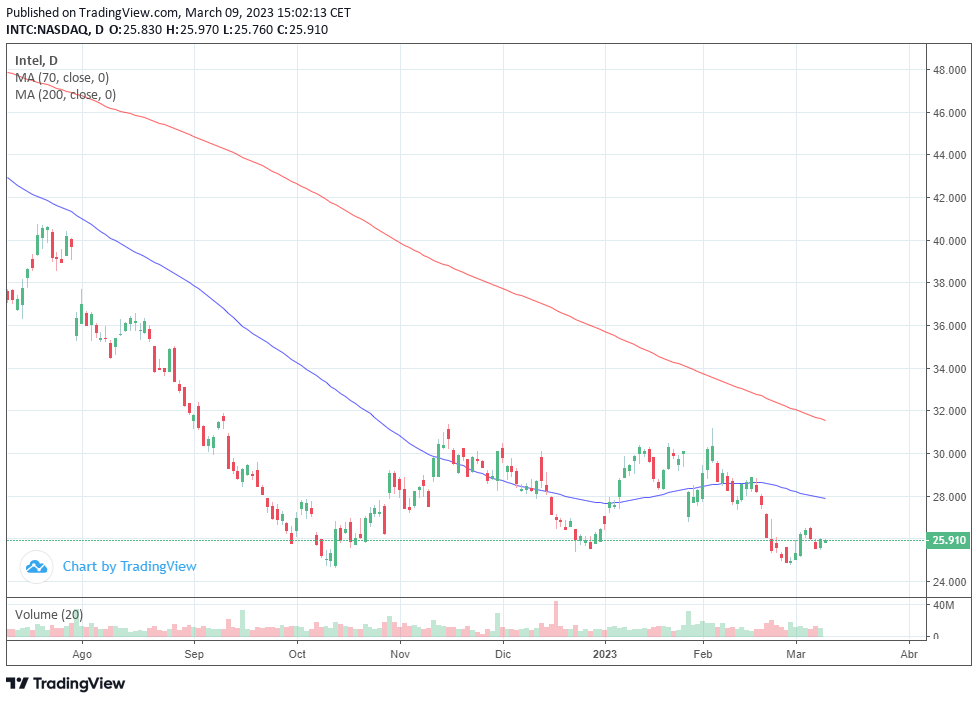Image resolution: width=978 pixels, height=702 pixels.
Task: Click the 34.000 price axis label
Action: click(949, 369)
